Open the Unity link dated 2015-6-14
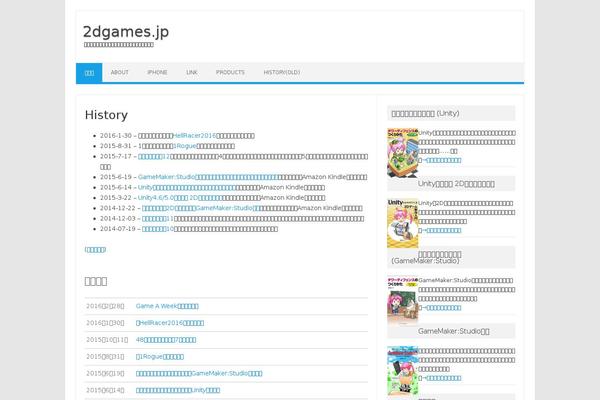600x400 pixels. pyautogui.click(x=187, y=187)
